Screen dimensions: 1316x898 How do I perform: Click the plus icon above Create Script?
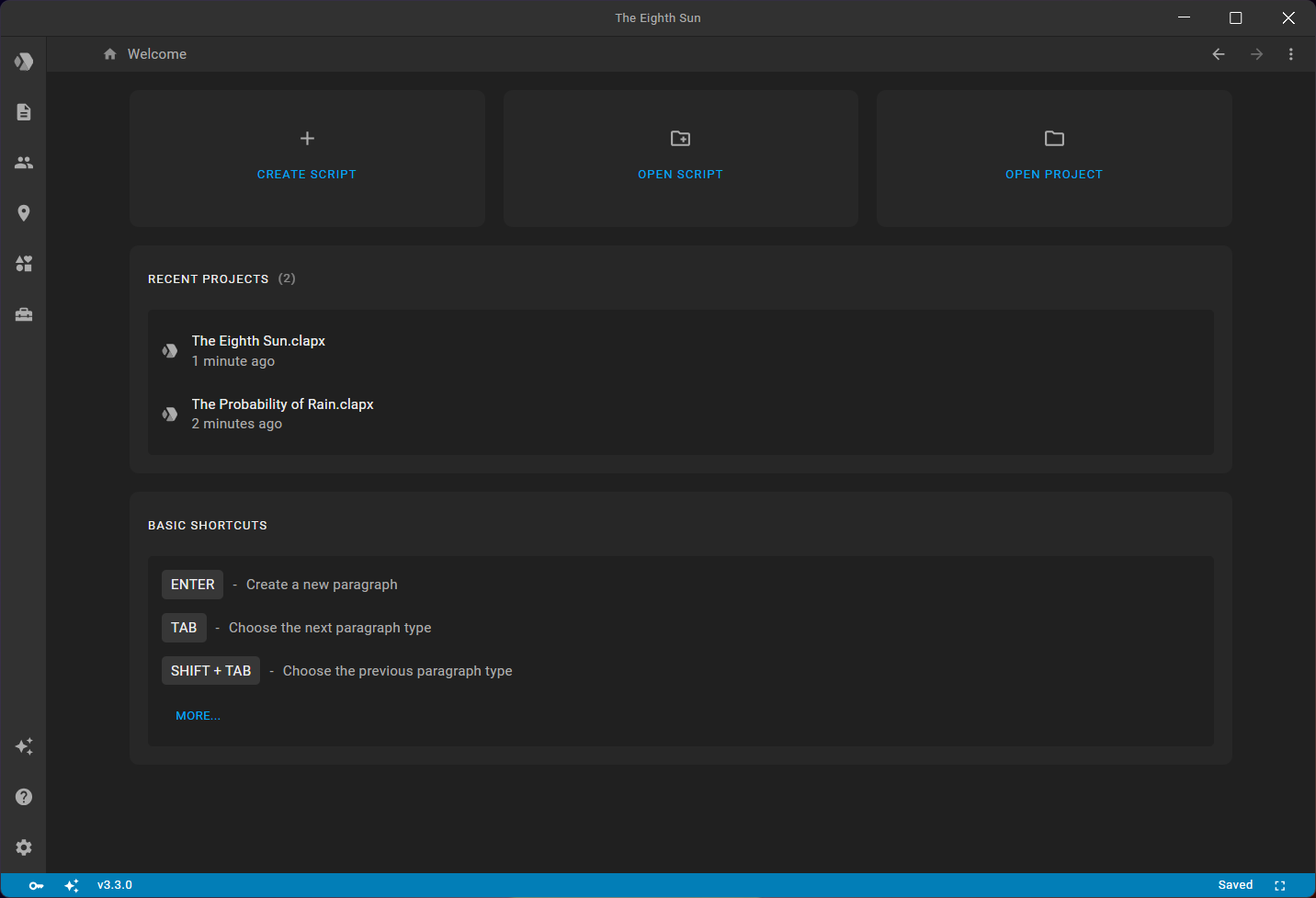307,139
